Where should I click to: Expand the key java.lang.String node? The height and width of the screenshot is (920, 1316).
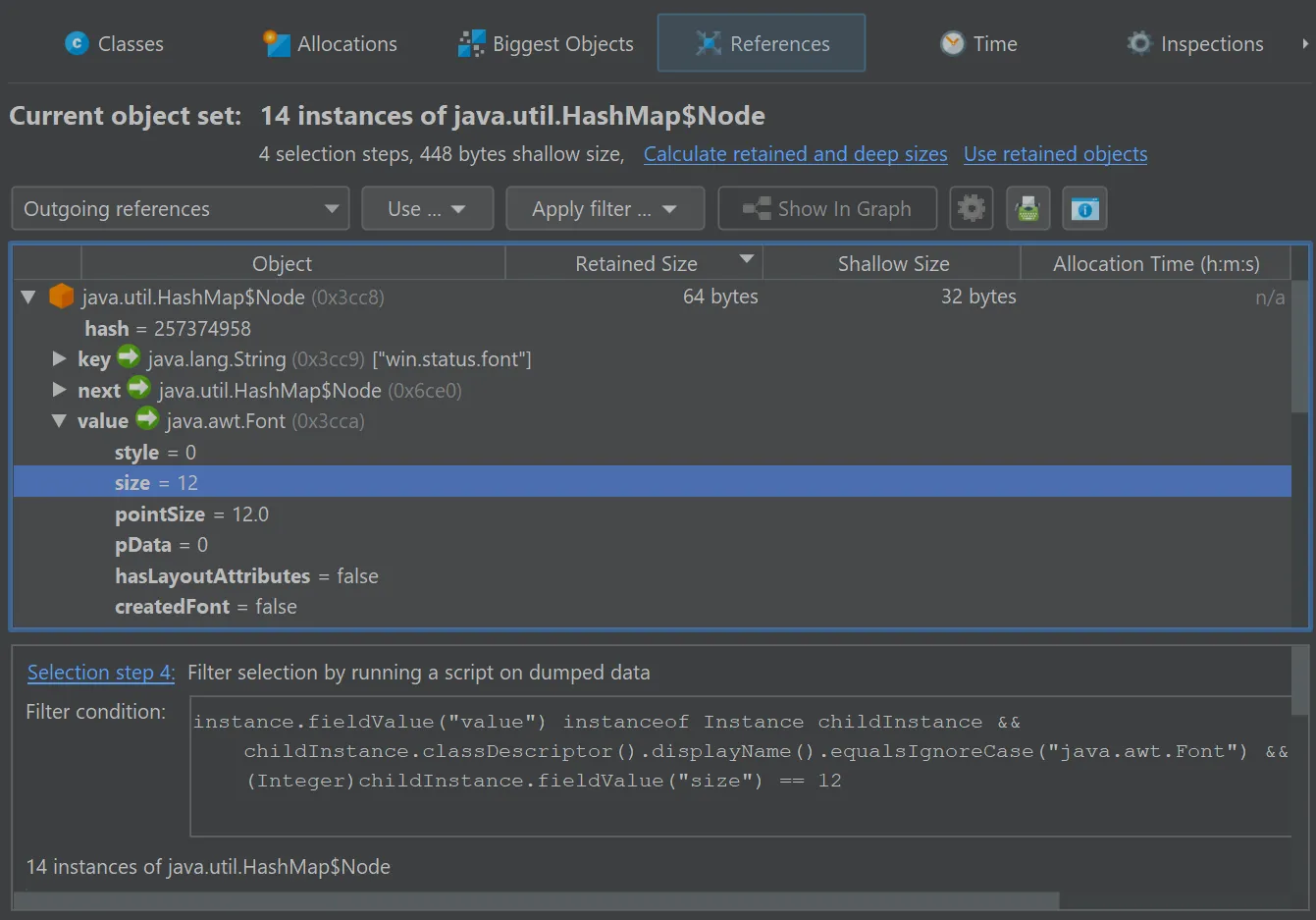click(x=59, y=359)
